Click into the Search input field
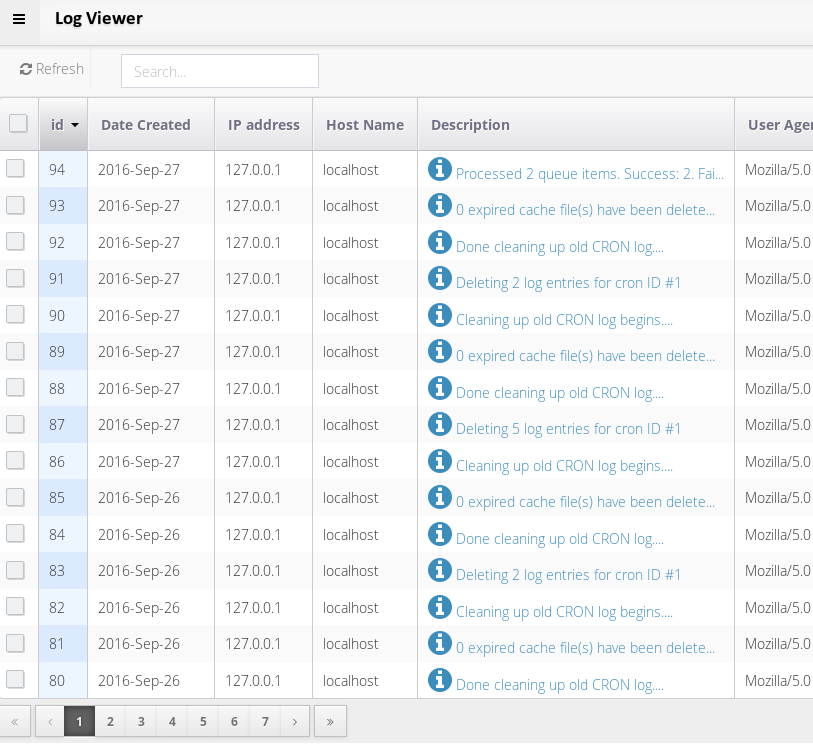The image size is (813, 751). coord(220,71)
